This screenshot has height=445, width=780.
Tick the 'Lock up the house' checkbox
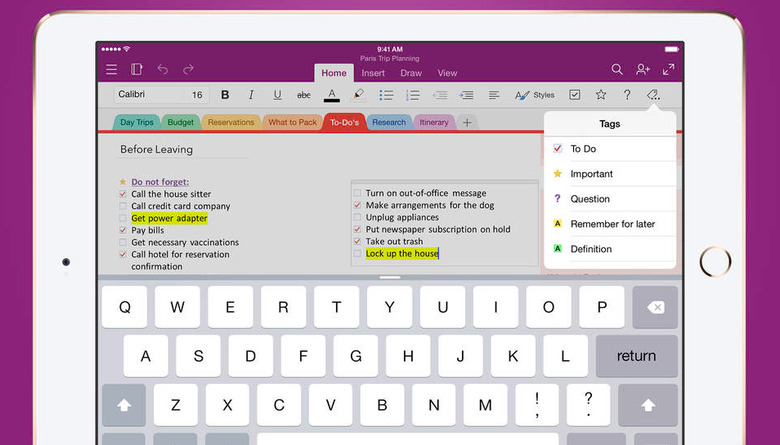(357, 254)
